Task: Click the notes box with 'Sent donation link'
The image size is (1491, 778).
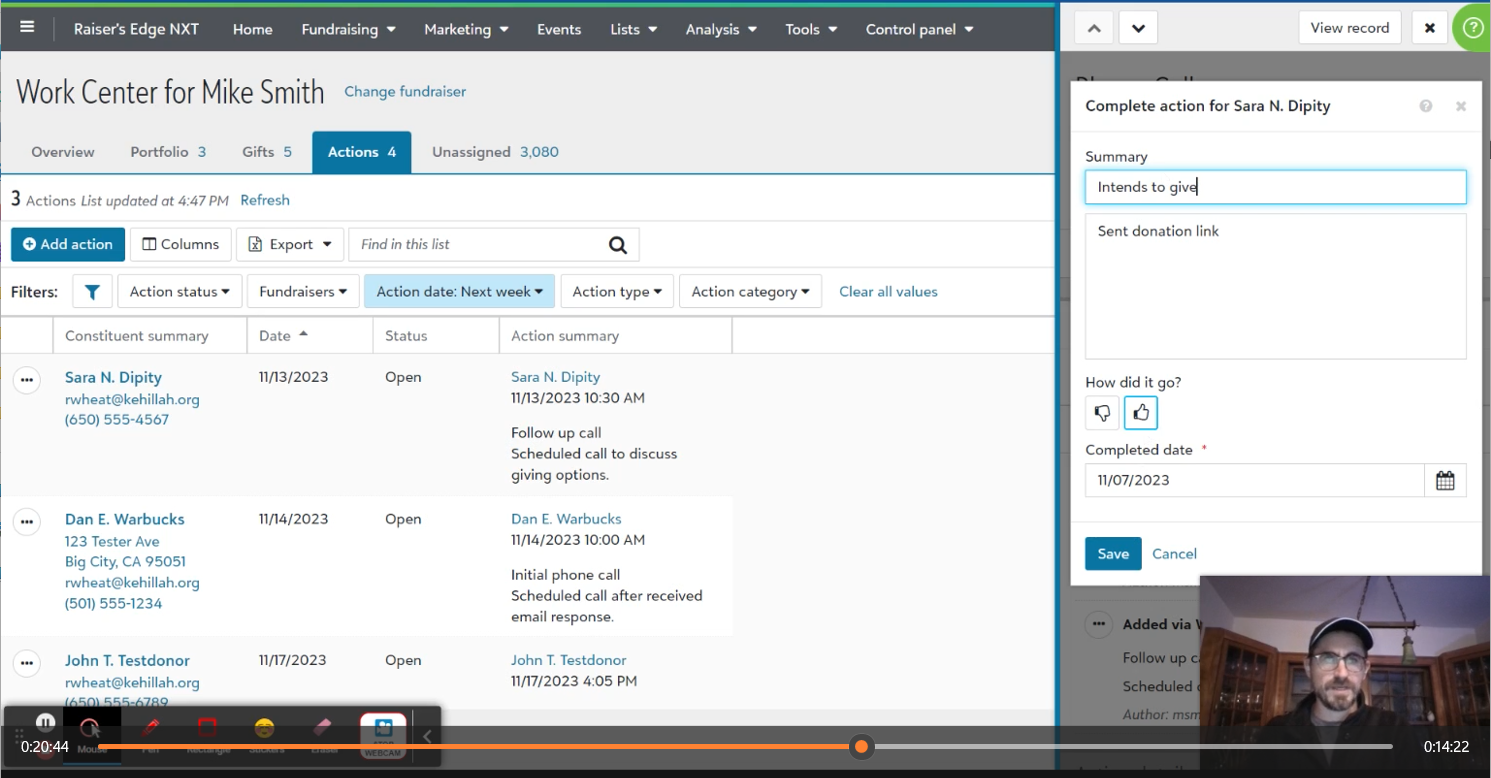Action: [1276, 286]
